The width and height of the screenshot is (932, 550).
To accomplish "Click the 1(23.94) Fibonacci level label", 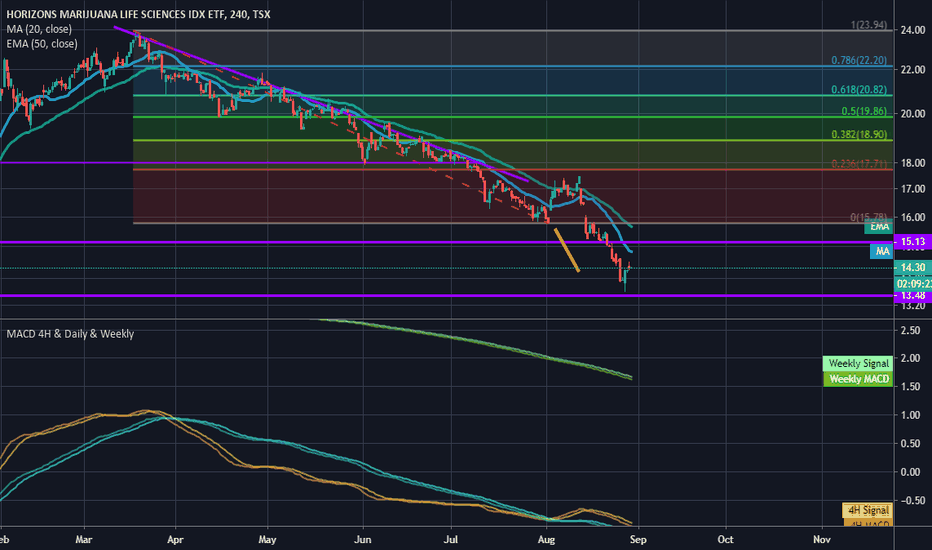I will 868,25.
